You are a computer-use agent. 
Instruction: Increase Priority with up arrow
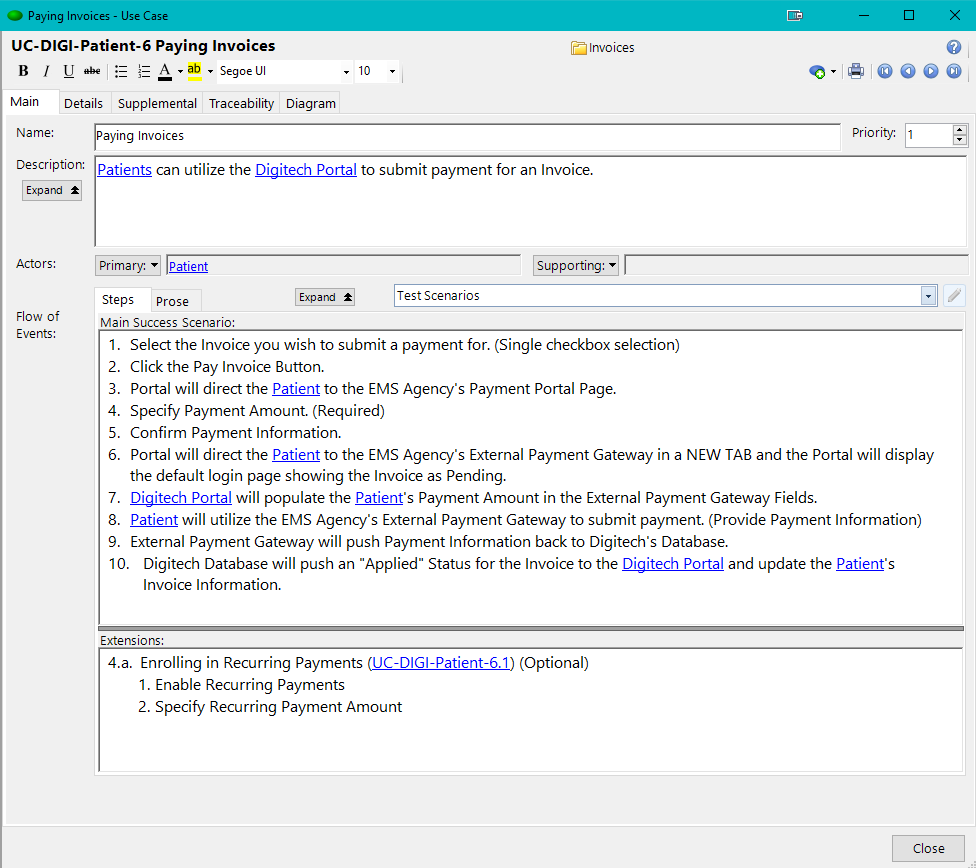960,130
